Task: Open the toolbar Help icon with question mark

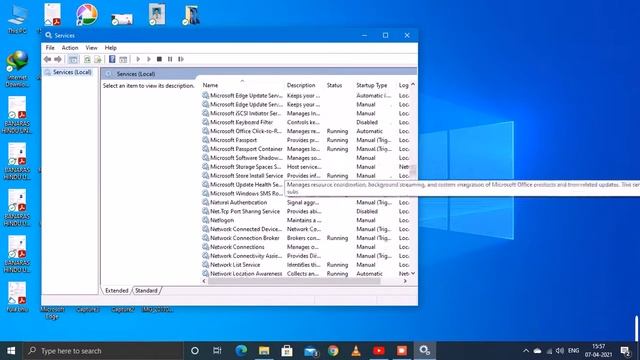Action: pyautogui.click(x=112, y=59)
